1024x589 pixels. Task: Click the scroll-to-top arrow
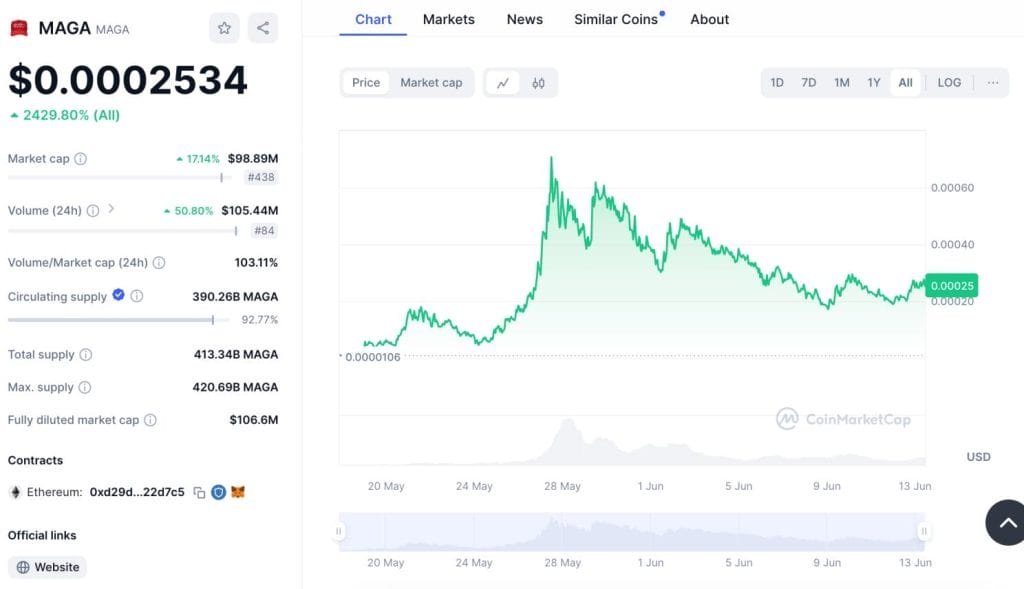[x=1005, y=522]
